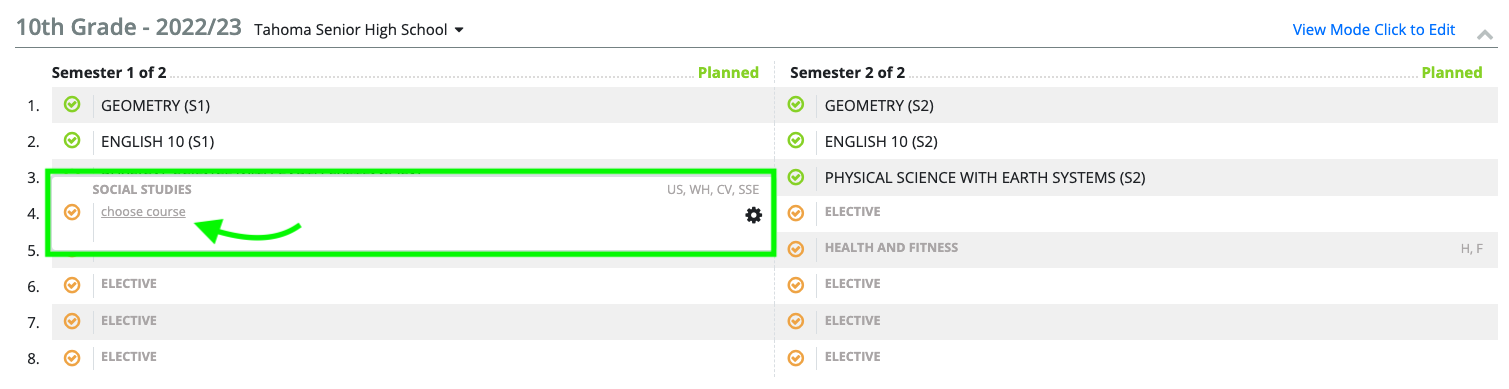1509x389 pixels.
Task: Click green check icon beside GEOMETRY (S1)
Action: click(x=72, y=104)
